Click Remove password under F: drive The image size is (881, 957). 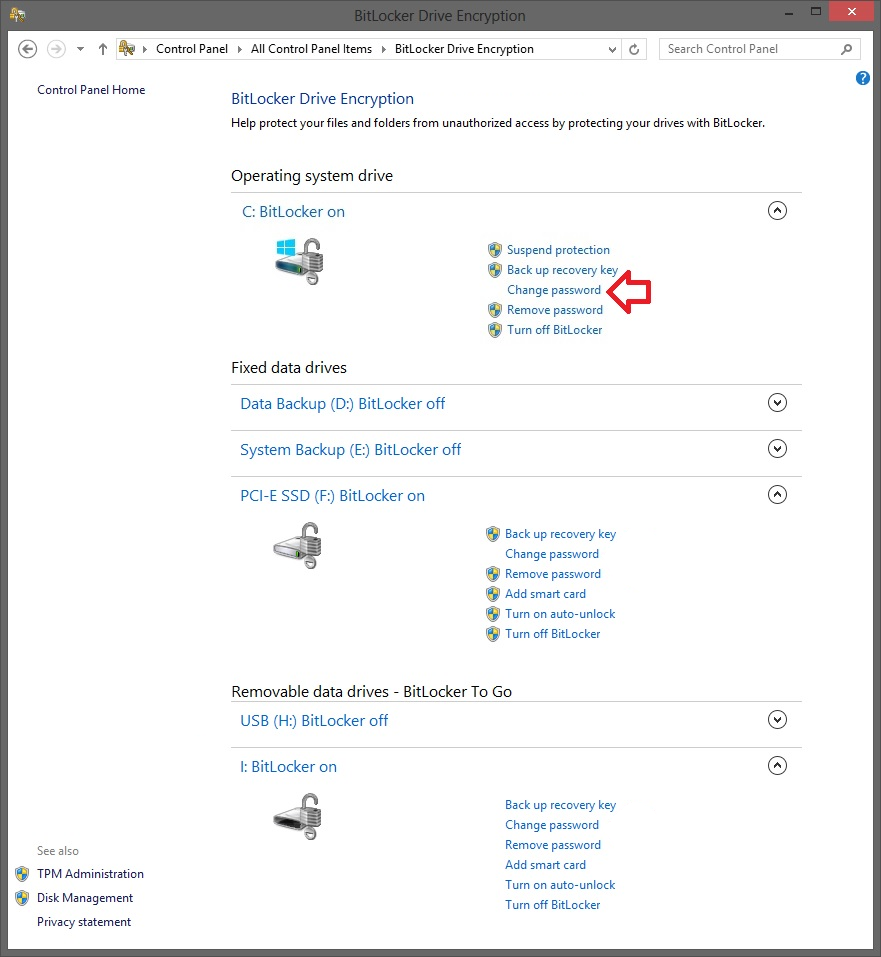(x=553, y=574)
